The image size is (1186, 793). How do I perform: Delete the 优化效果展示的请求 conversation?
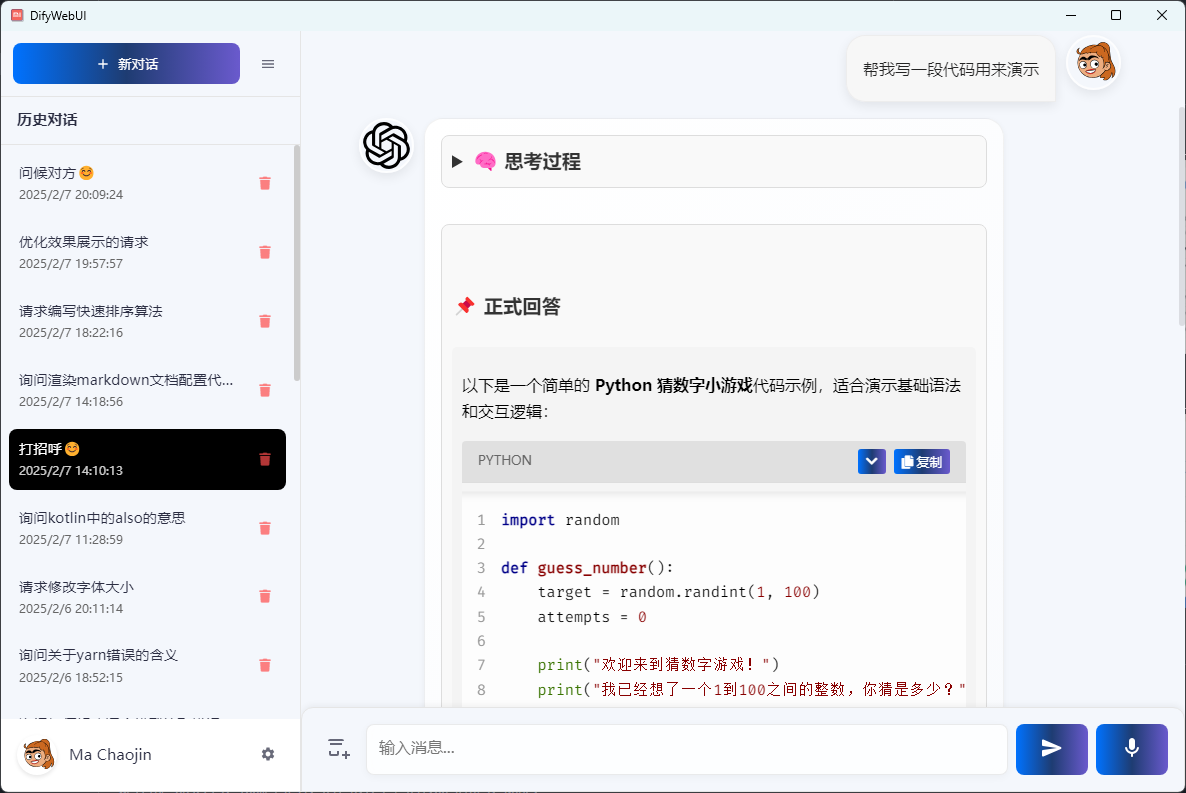pyautogui.click(x=265, y=252)
